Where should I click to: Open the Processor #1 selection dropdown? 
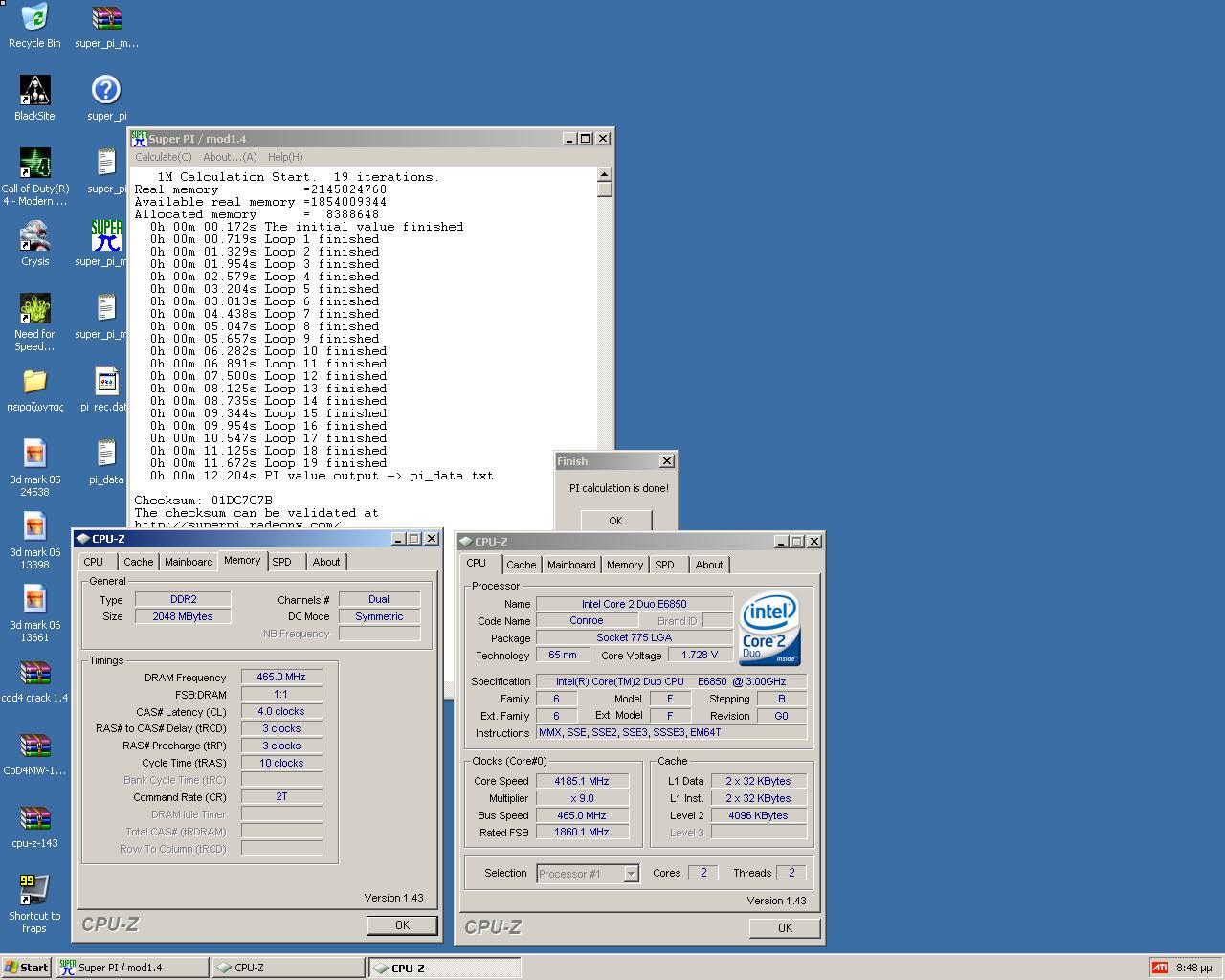pyautogui.click(x=631, y=873)
